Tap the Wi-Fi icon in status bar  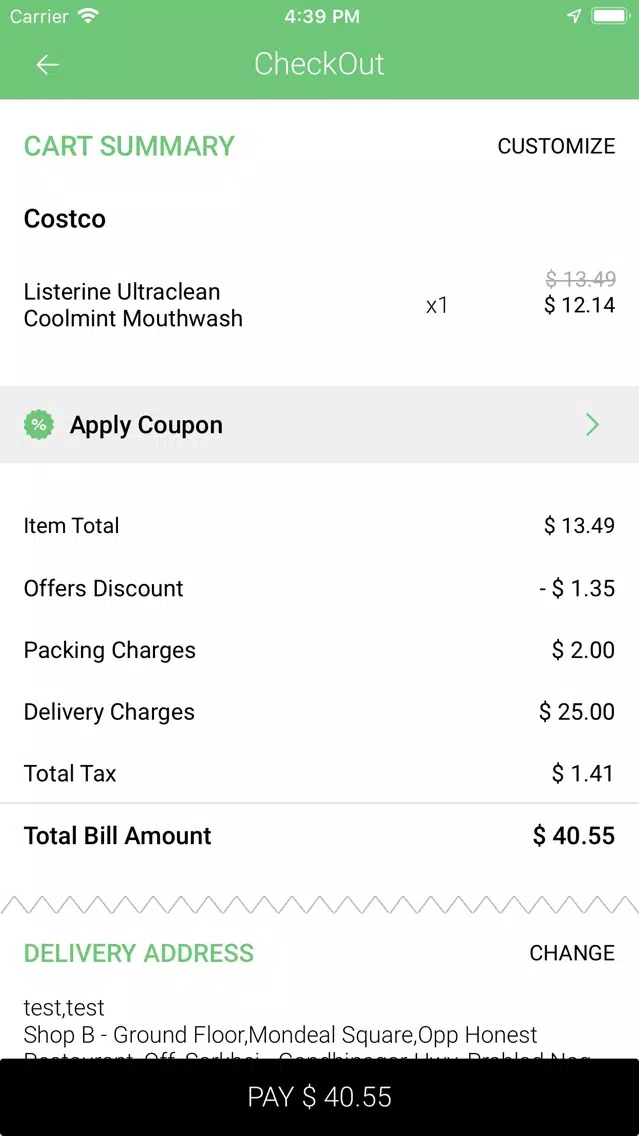point(88,16)
